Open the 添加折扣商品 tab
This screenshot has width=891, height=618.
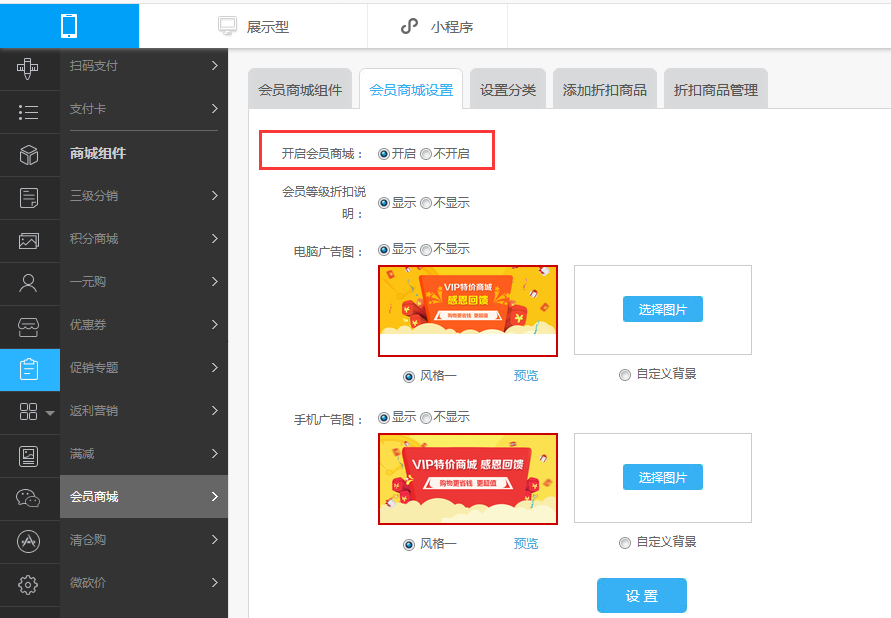[605, 89]
